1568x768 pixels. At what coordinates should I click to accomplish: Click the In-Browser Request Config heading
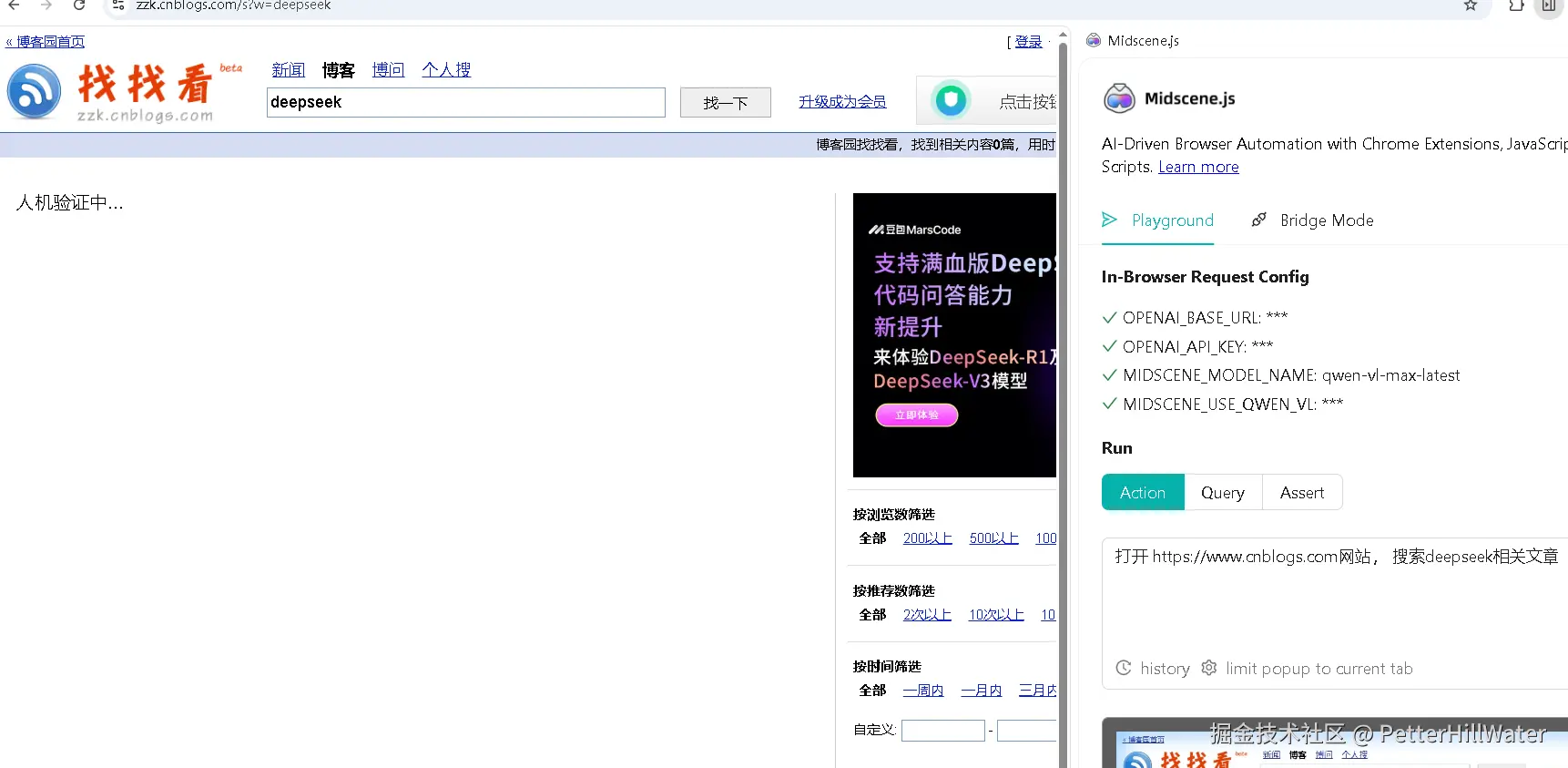1205,277
